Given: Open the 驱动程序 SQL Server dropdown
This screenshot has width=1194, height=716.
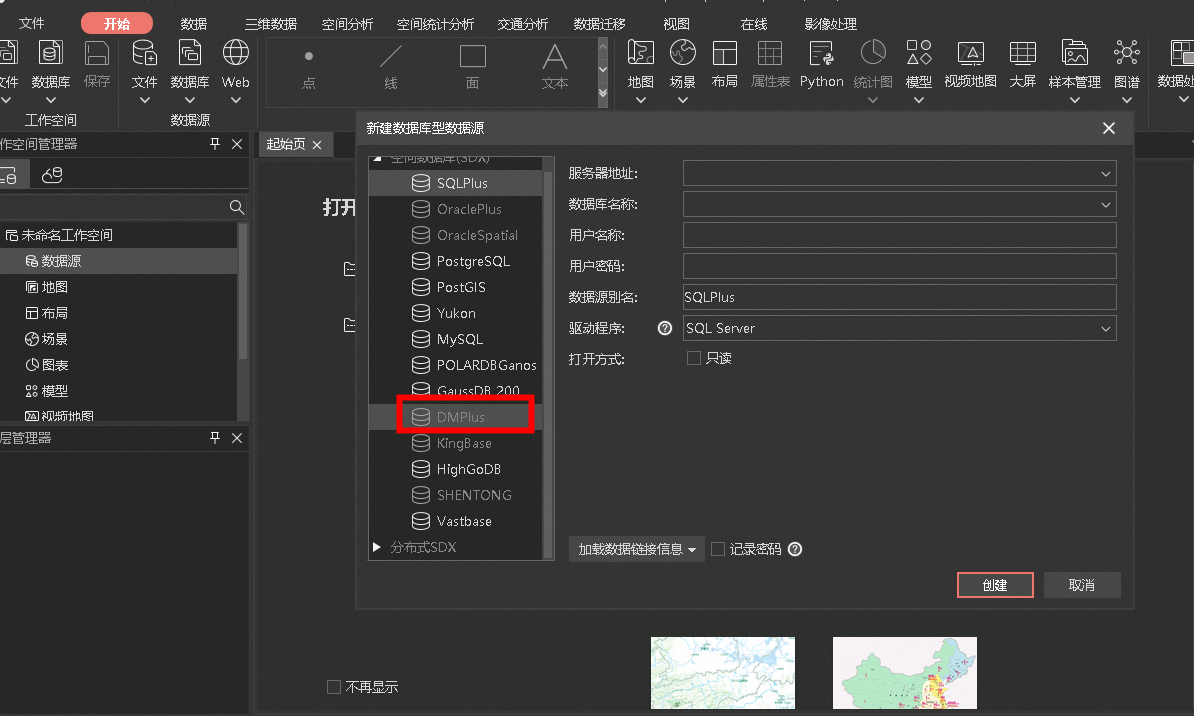Looking at the screenshot, I should 1106,329.
